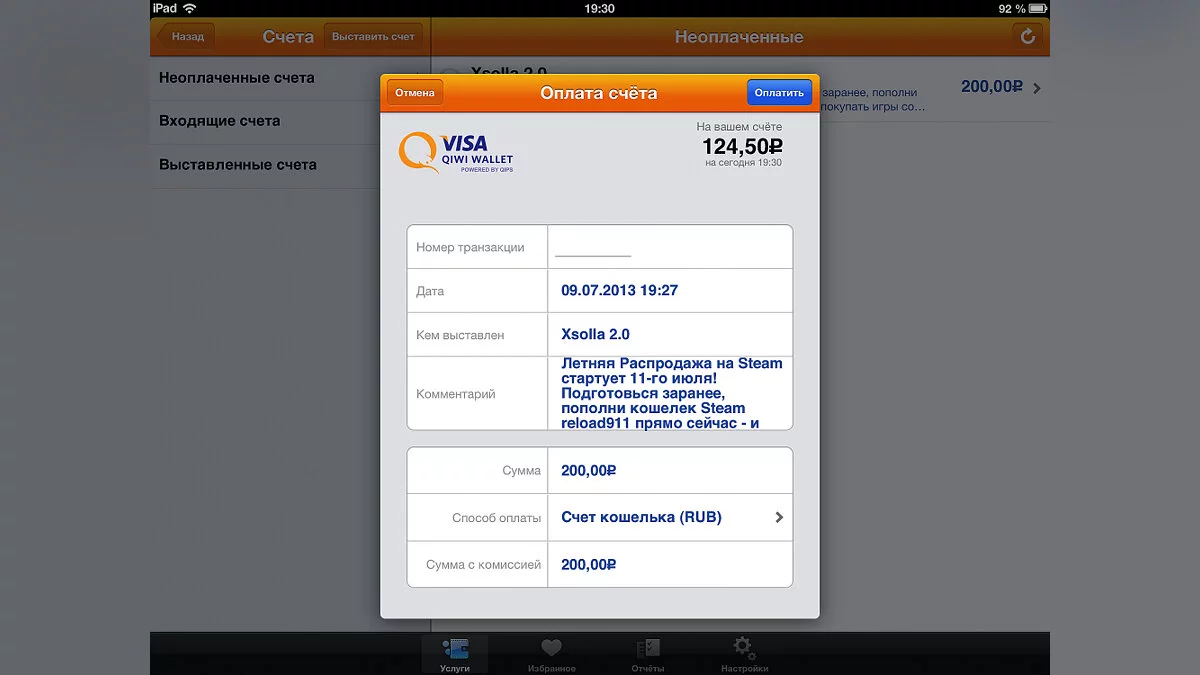Open Способ оплаты selector chevron
The image size is (1200, 675).
[779, 518]
